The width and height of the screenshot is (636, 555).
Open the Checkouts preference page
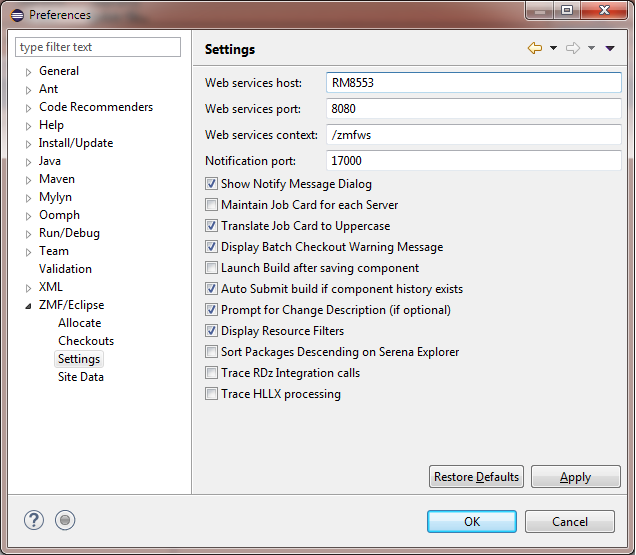tap(86, 341)
